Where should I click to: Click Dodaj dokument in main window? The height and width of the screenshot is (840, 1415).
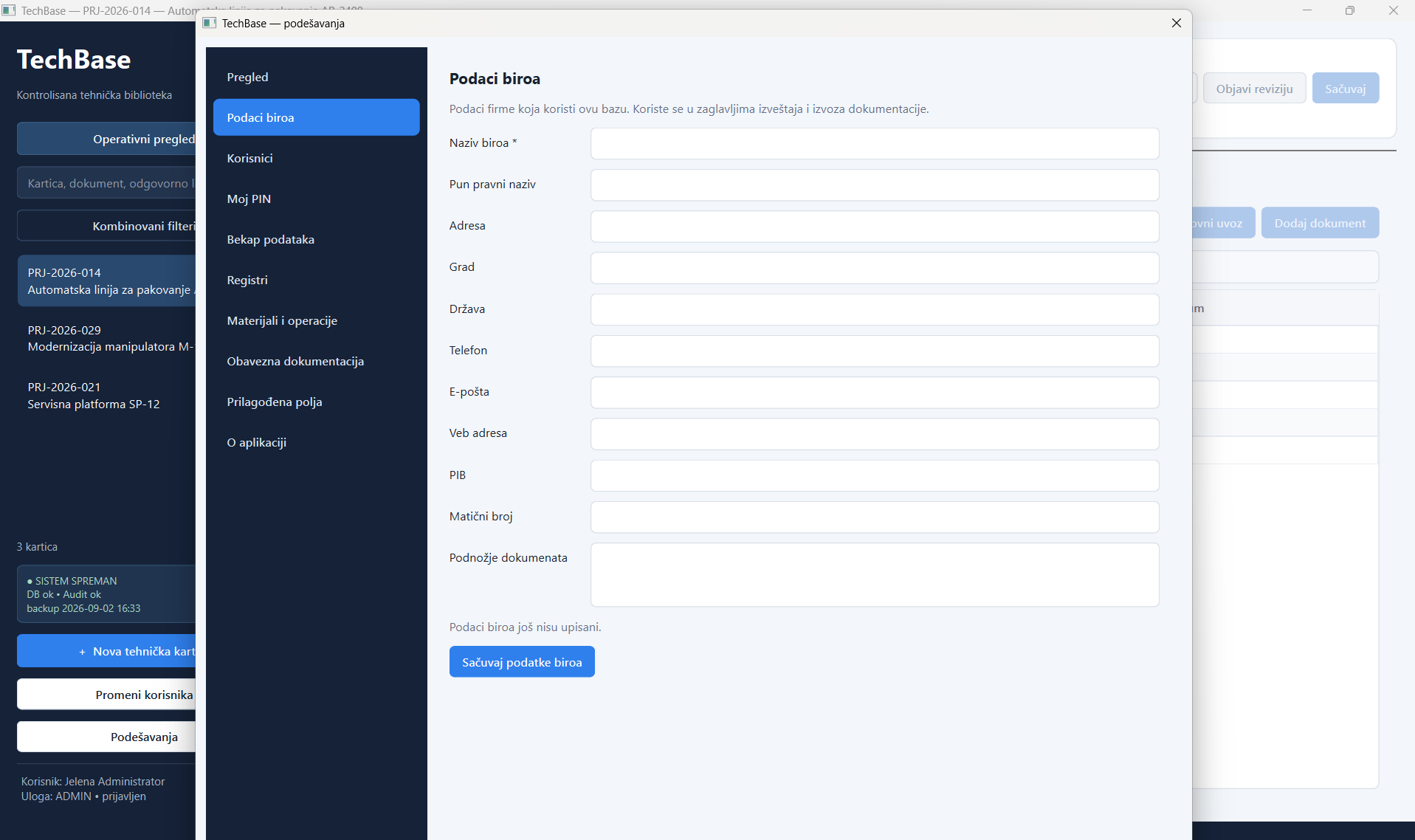click(x=1320, y=223)
